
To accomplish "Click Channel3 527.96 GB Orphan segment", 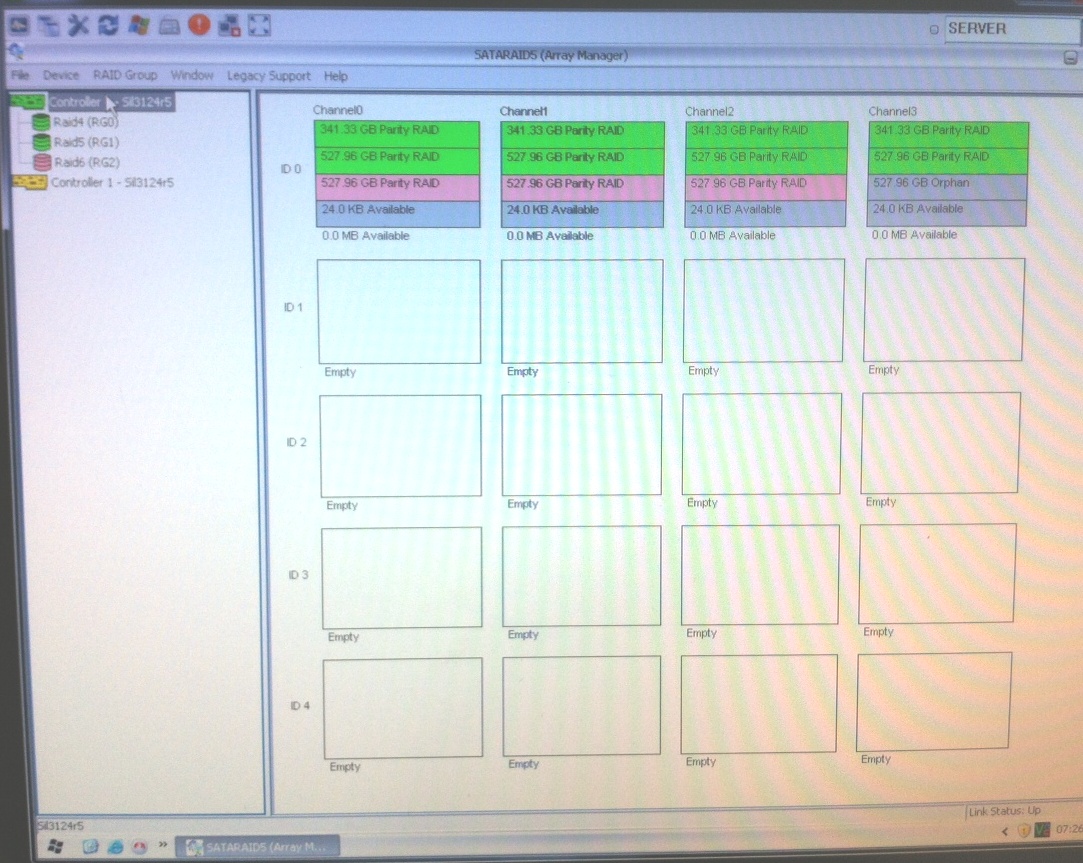I will point(948,186).
